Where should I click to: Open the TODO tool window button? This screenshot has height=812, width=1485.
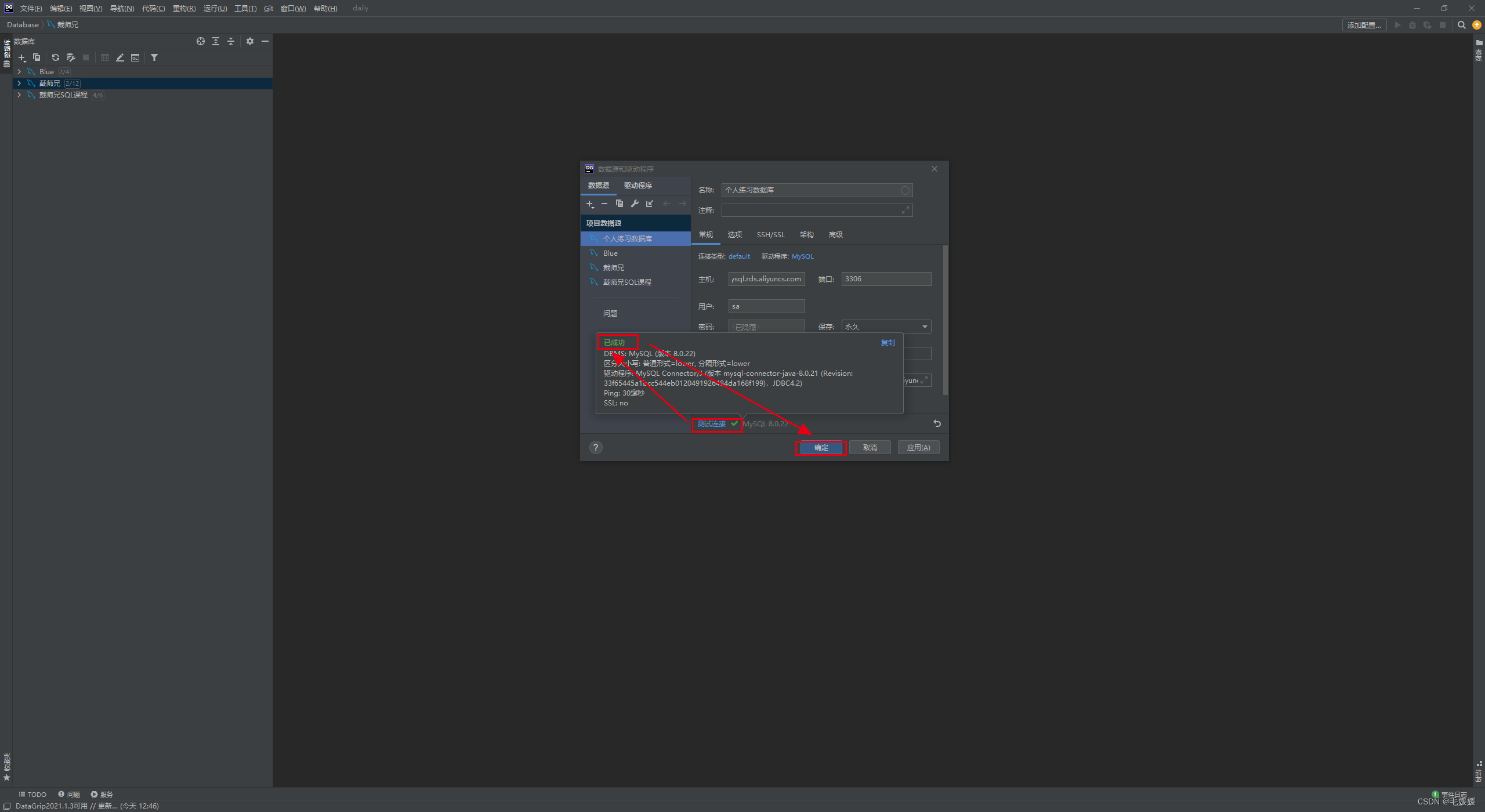[x=32, y=794]
